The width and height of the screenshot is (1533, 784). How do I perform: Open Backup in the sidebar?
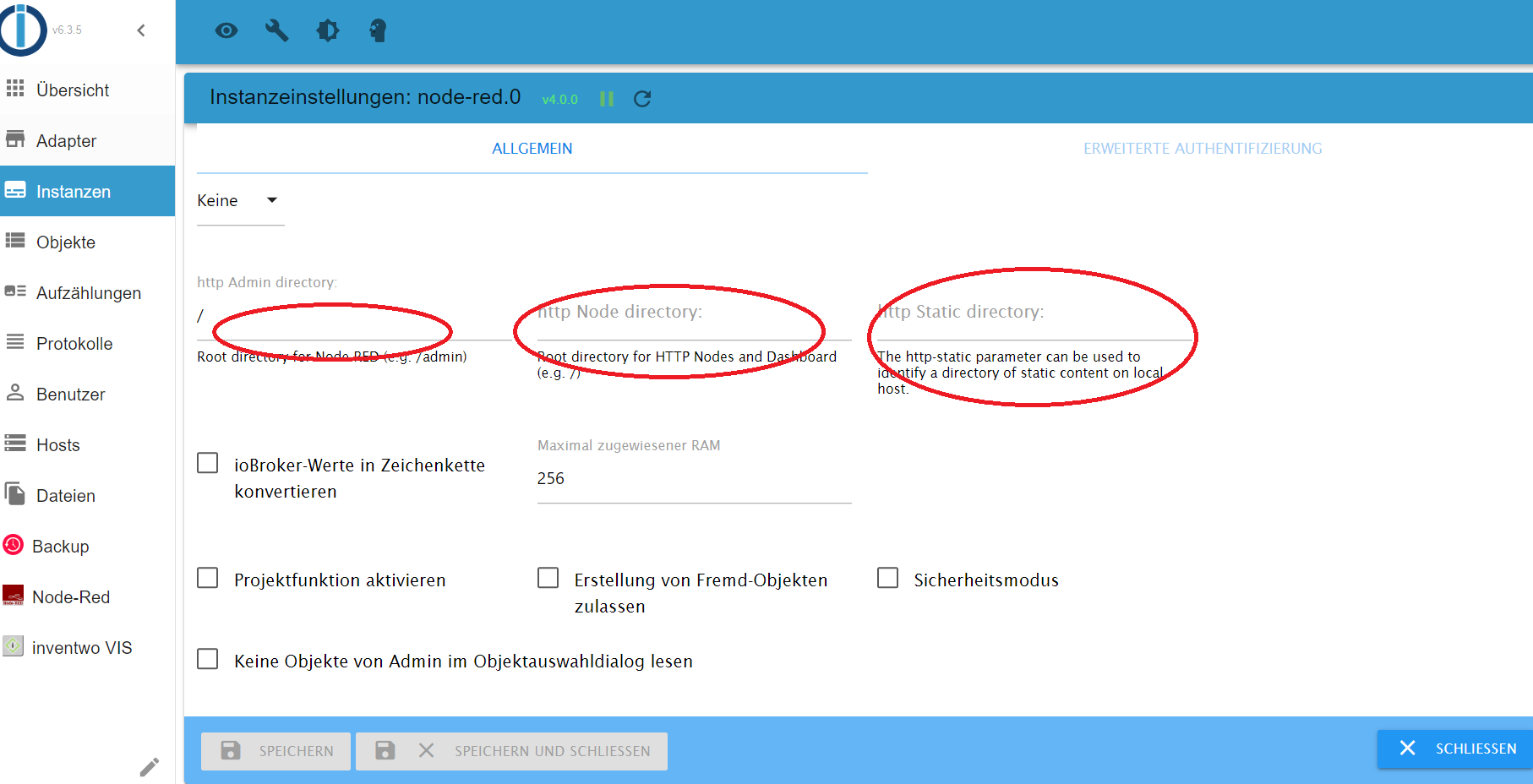click(88, 546)
